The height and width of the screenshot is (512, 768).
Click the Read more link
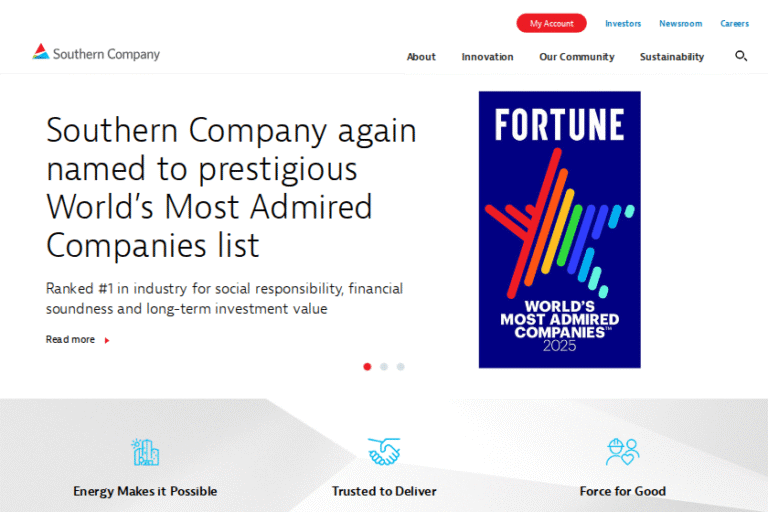click(x=70, y=340)
